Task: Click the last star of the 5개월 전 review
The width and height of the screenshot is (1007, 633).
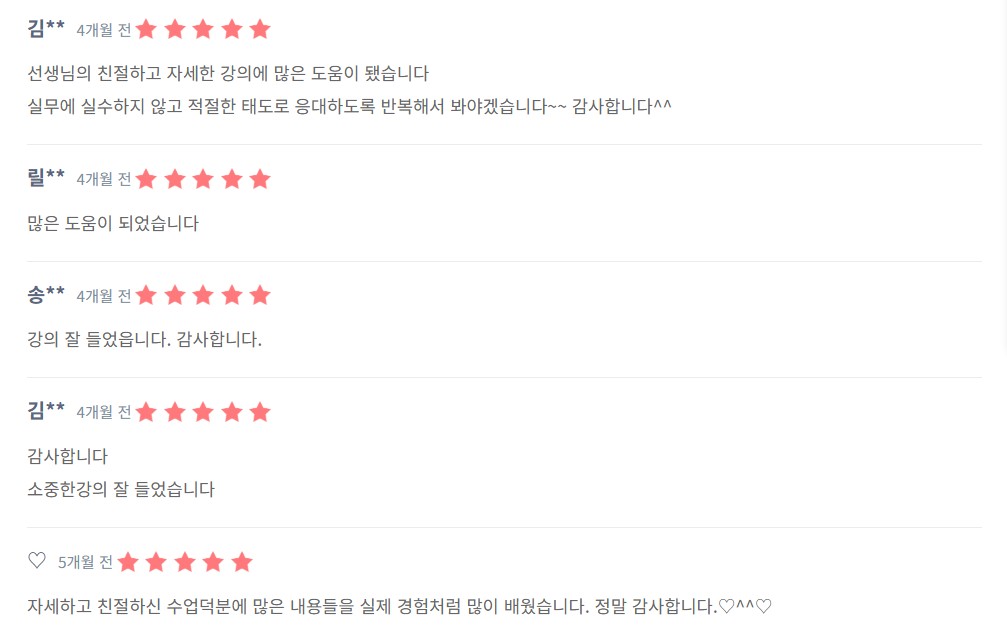Action: pos(241,562)
